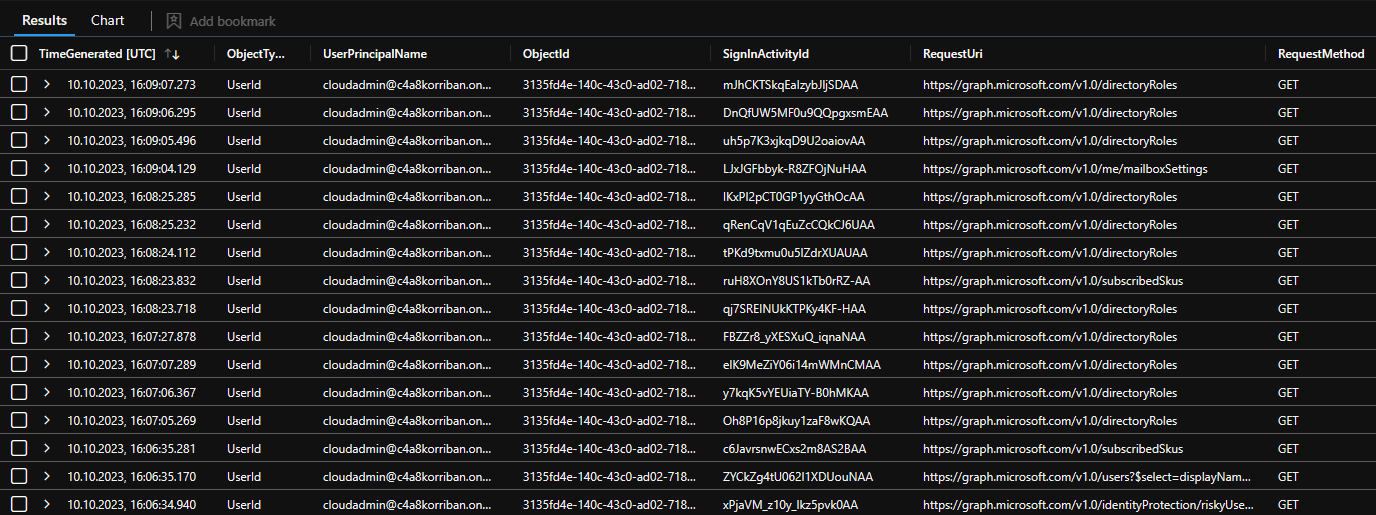Click the ObjectId column header
The width and height of the screenshot is (1376, 515).
click(x=546, y=54)
